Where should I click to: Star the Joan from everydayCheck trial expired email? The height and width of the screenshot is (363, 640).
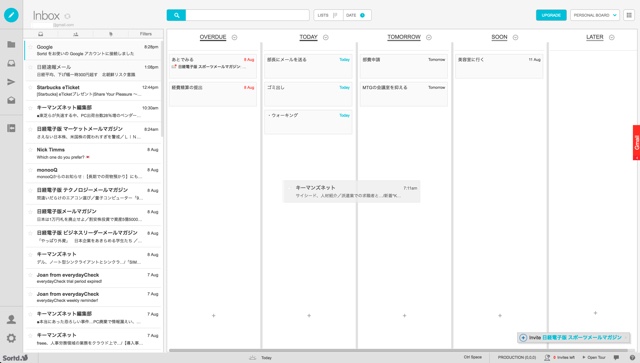pos(30,275)
